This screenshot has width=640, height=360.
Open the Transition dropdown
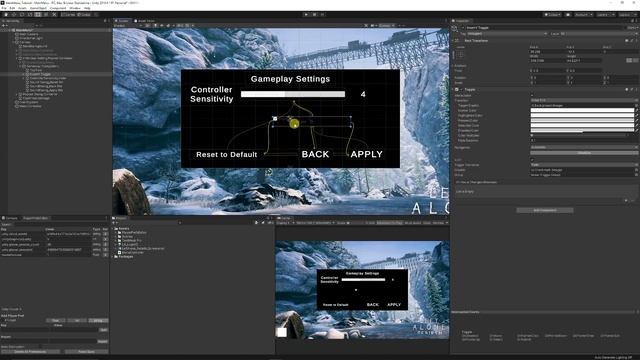pos(584,100)
